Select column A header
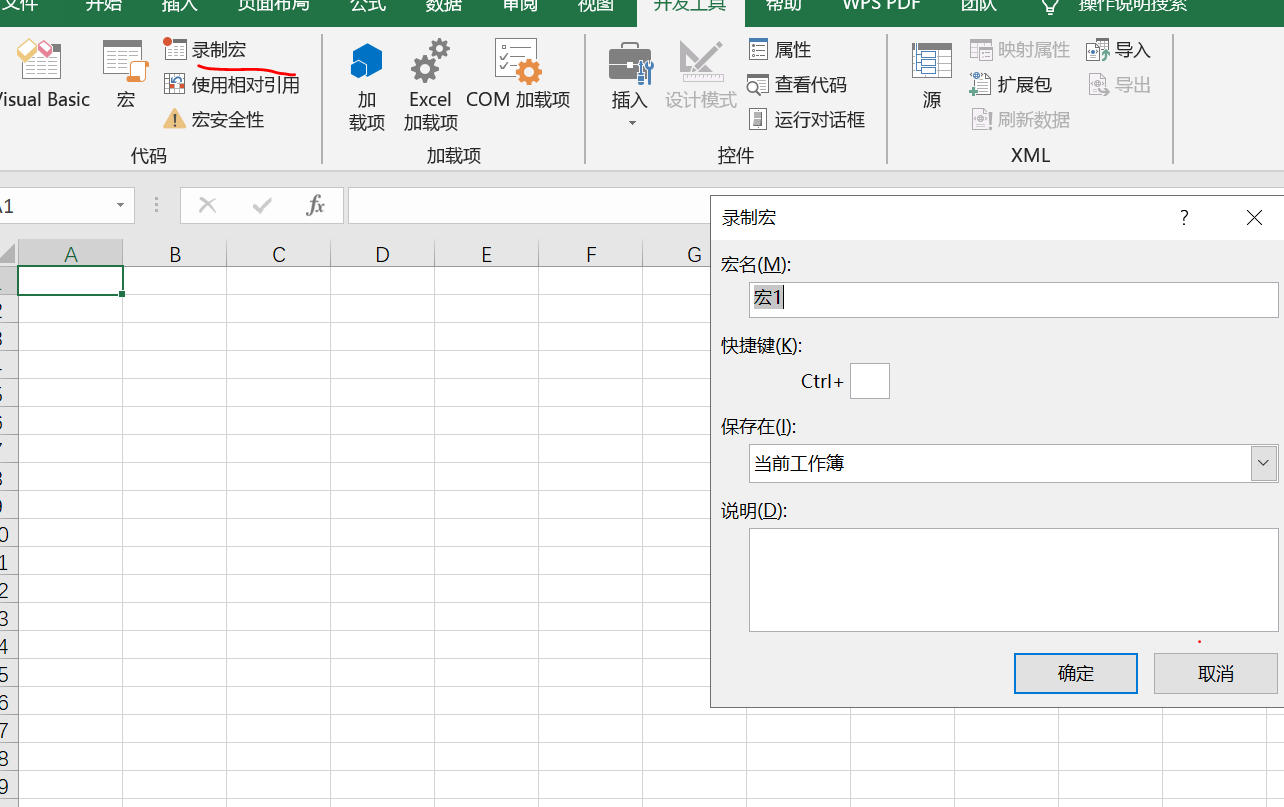Image resolution: width=1284 pixels, height=807 pixels. (x=71, y=254)
